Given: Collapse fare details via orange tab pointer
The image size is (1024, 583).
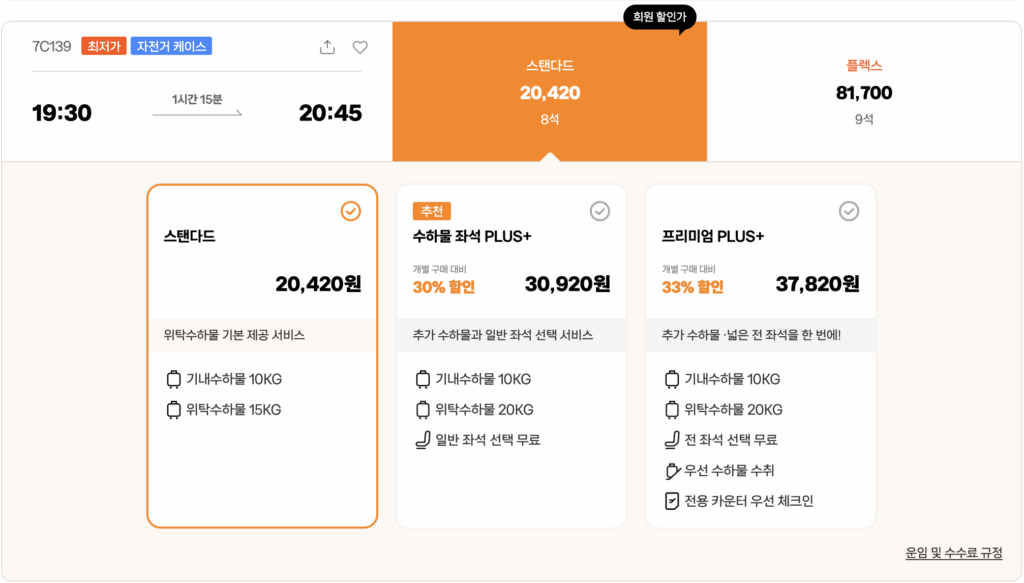Looking at the screenshot, I should (x=549, y=156).
